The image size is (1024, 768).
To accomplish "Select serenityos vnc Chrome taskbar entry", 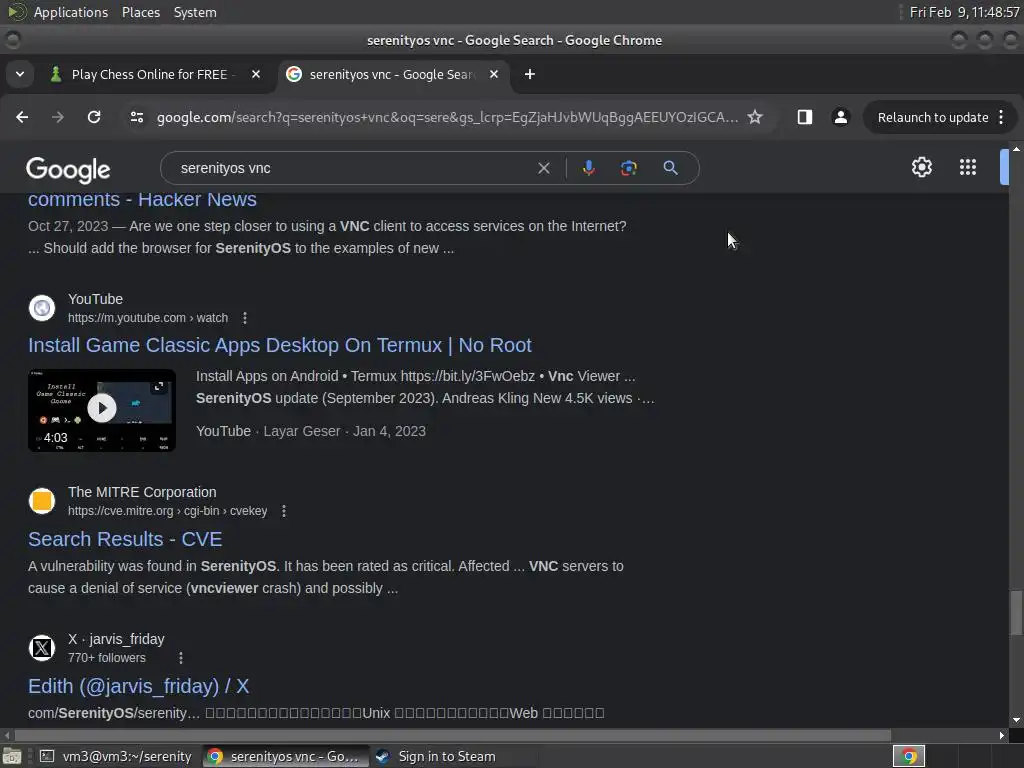I will pyautogui.click(x=285, y=756).
